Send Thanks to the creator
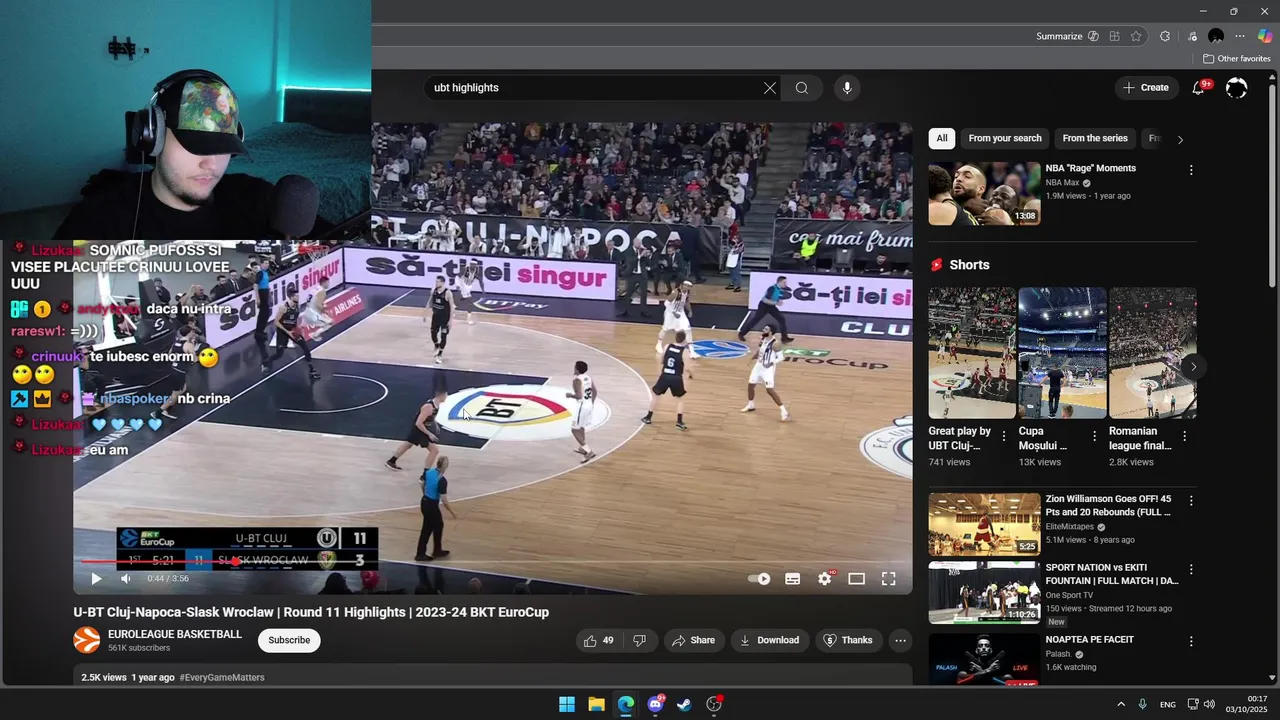The image size is (1280, 720). pos(848,640)
